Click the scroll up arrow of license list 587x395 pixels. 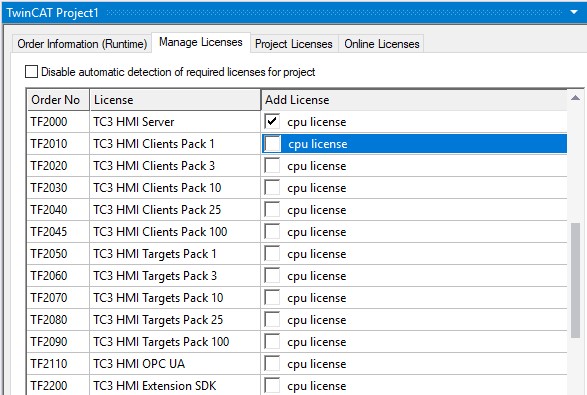tap(575, 98)
